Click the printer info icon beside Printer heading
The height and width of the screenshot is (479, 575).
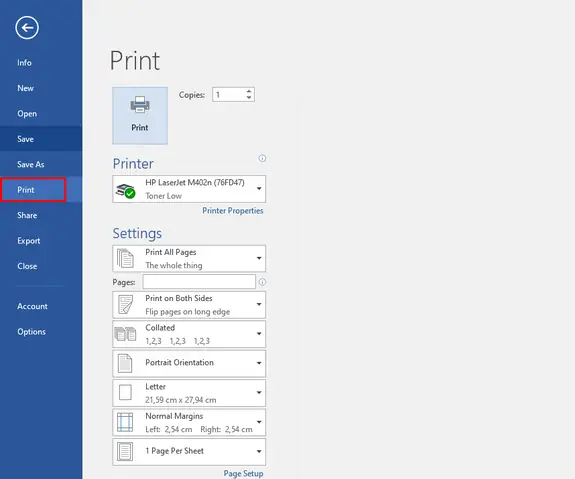click(262, 158)
